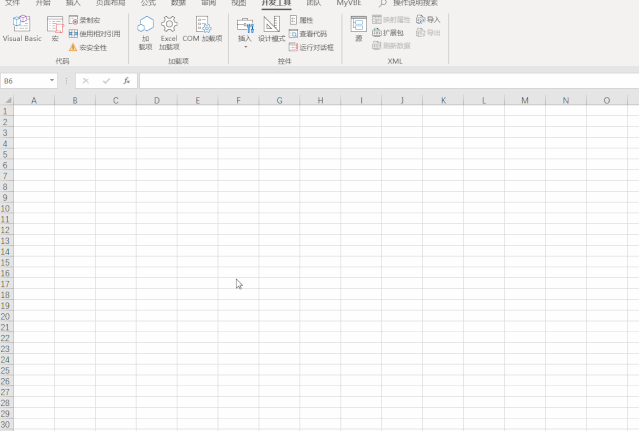Click Refresh Data (刷新数据)
Viewport: 639px width, 431px height.
(x=391, y=46)
